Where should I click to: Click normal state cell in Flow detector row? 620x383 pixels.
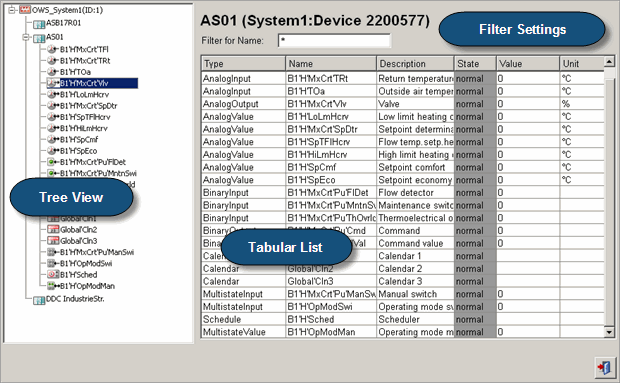click(x=475, y=192)
